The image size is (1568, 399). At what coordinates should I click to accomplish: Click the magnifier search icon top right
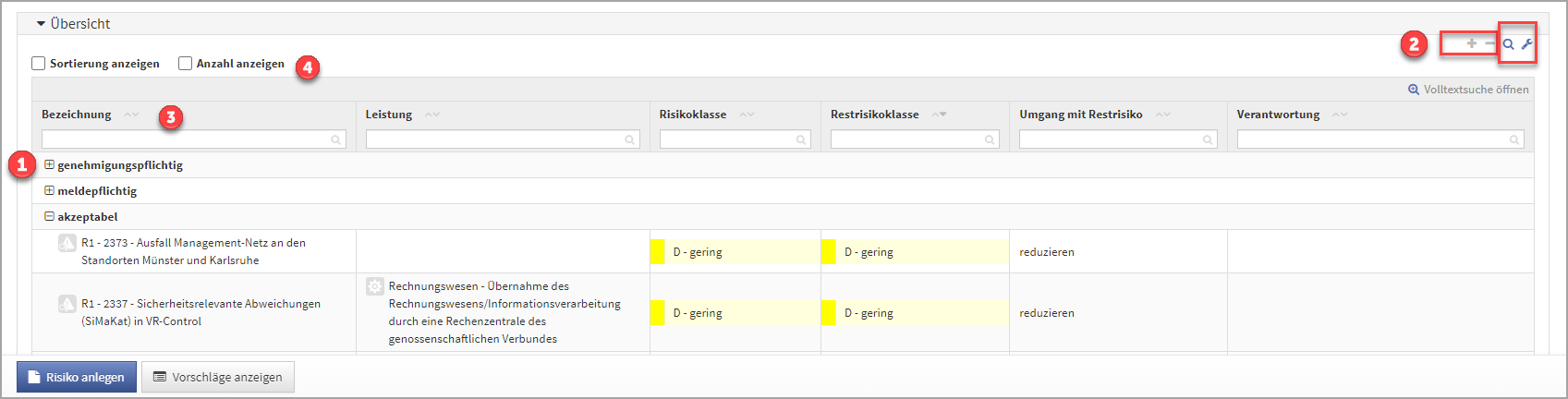[x=1508, y=44]
